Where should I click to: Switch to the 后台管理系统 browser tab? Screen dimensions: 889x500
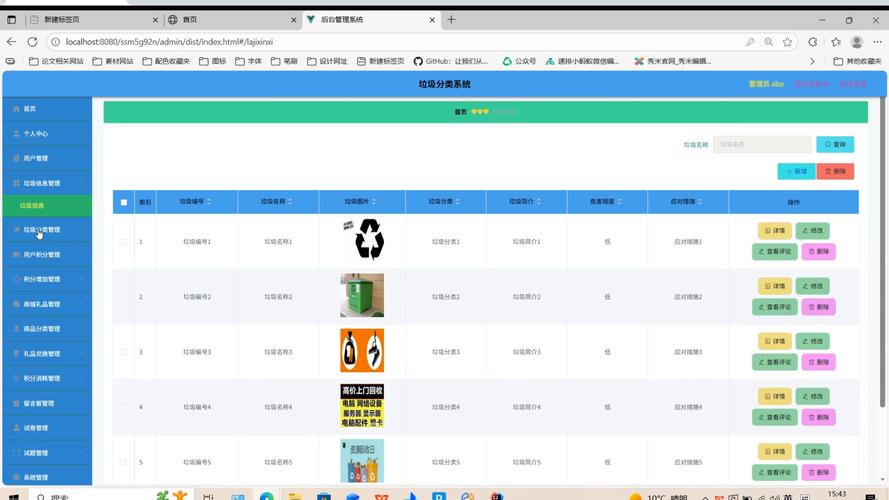pyautogui.click(x=371, y=20)
